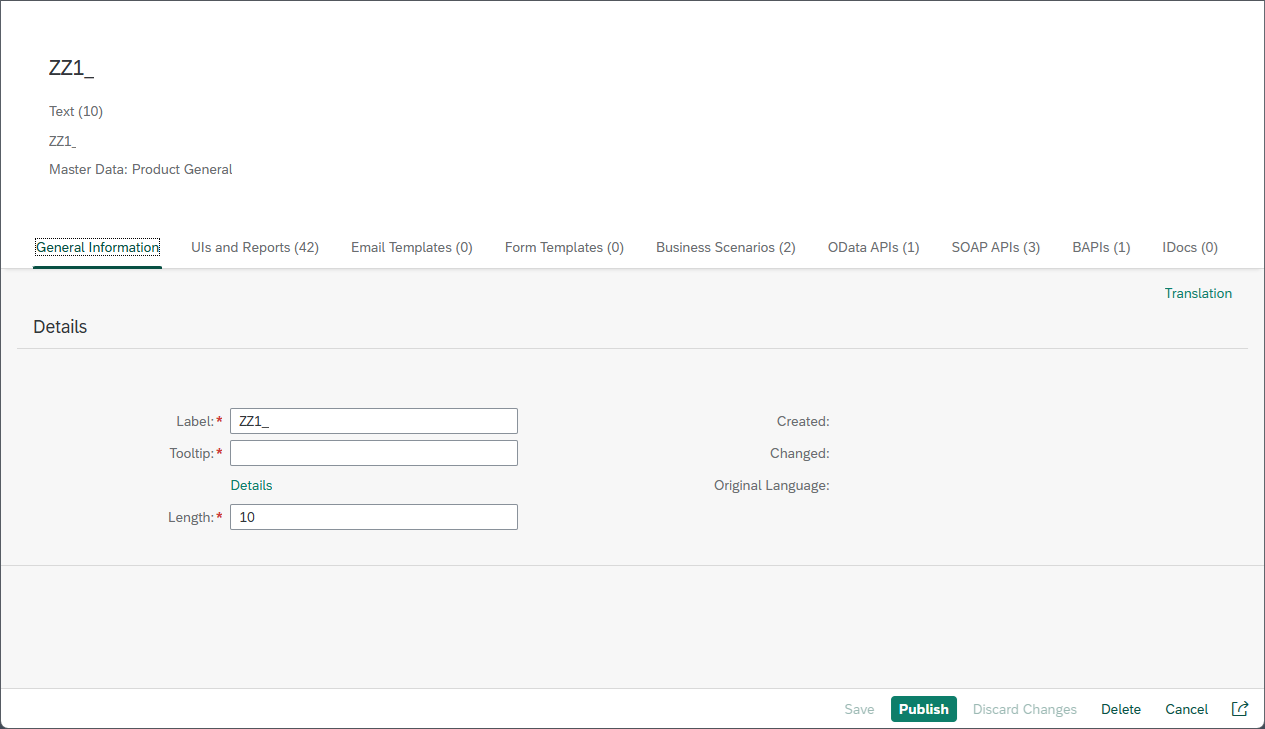Viewport: 1265px width, 729px height.
Task: Click the Save button
Action: (859, 709)
